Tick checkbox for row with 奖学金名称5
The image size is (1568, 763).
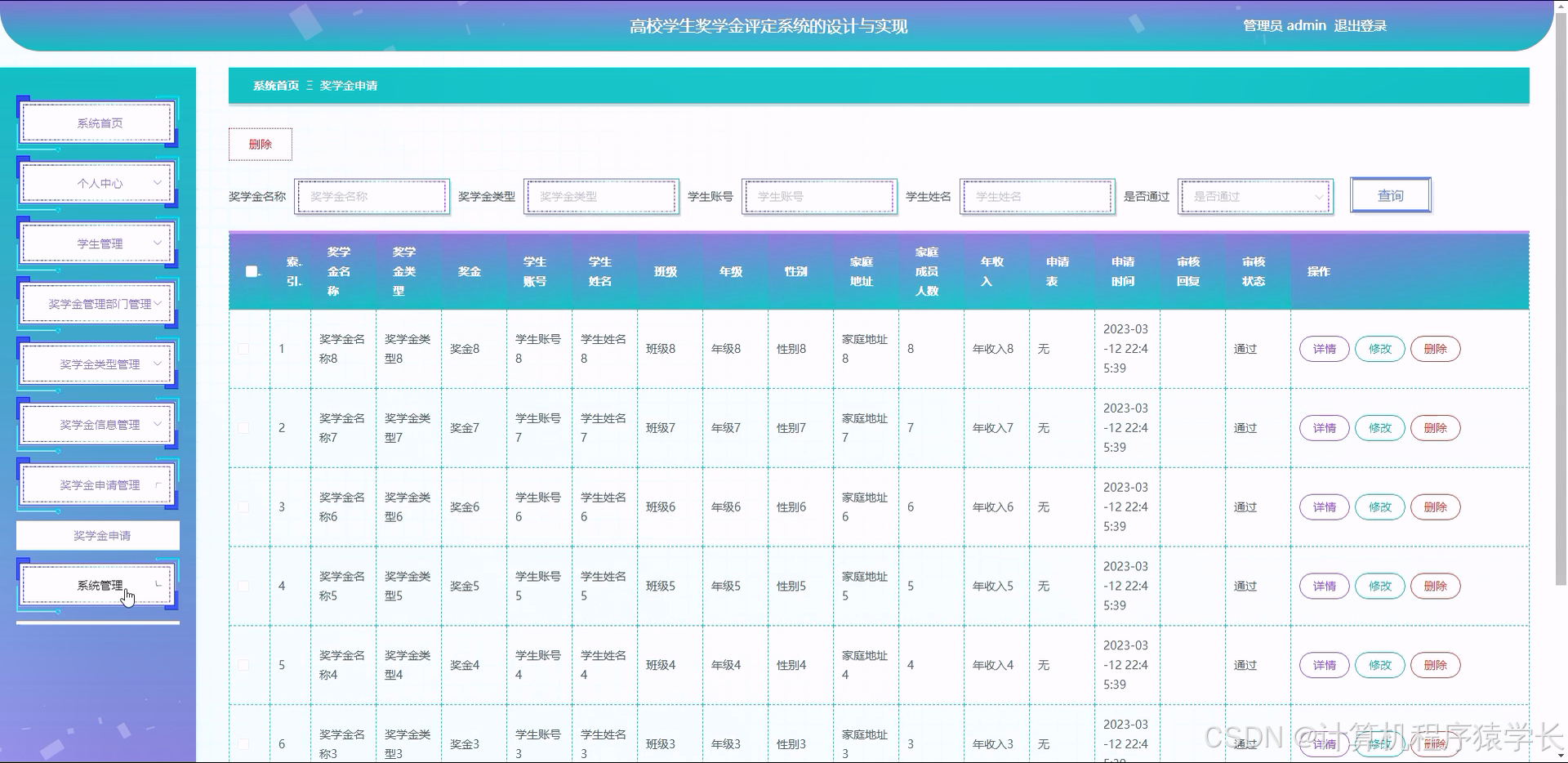pyautogui.click(x=243, y=586)
